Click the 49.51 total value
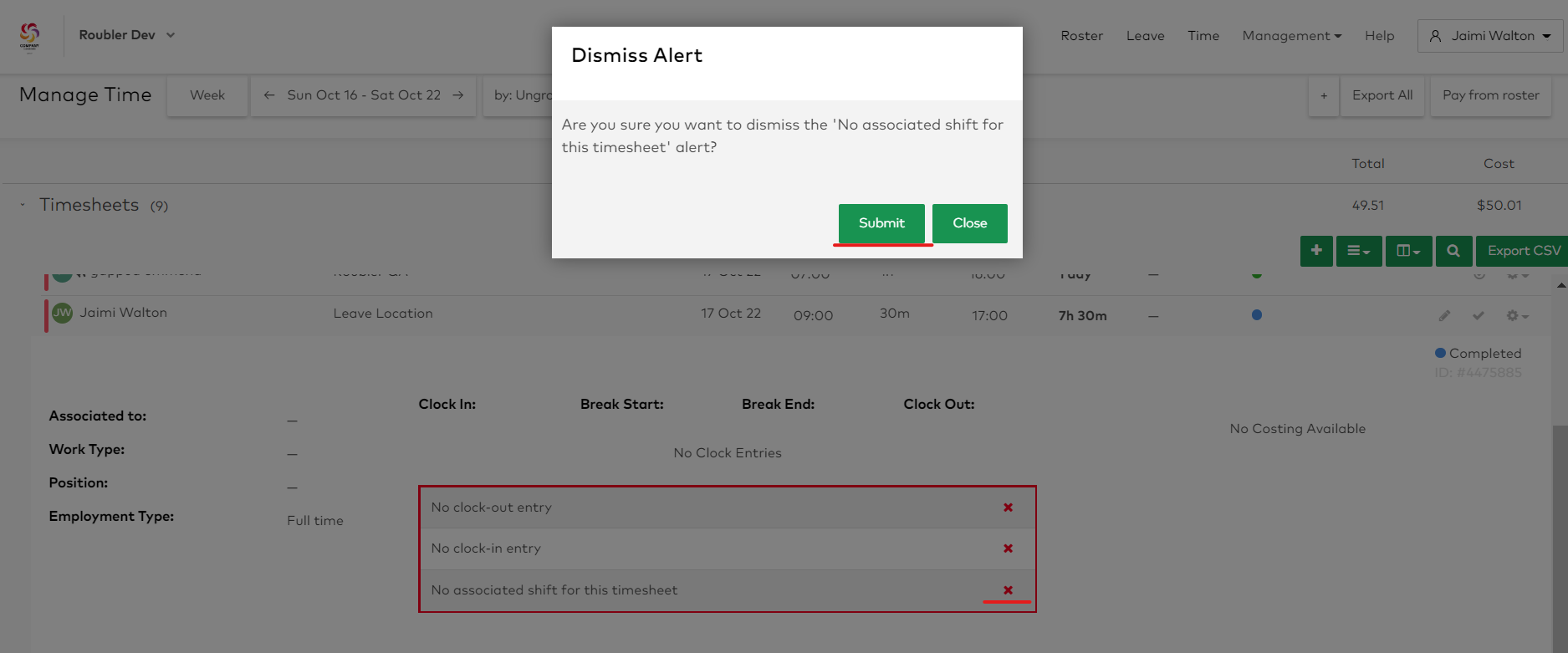The width and height of the screenshot is (1568, 653). coord(1368,206)
